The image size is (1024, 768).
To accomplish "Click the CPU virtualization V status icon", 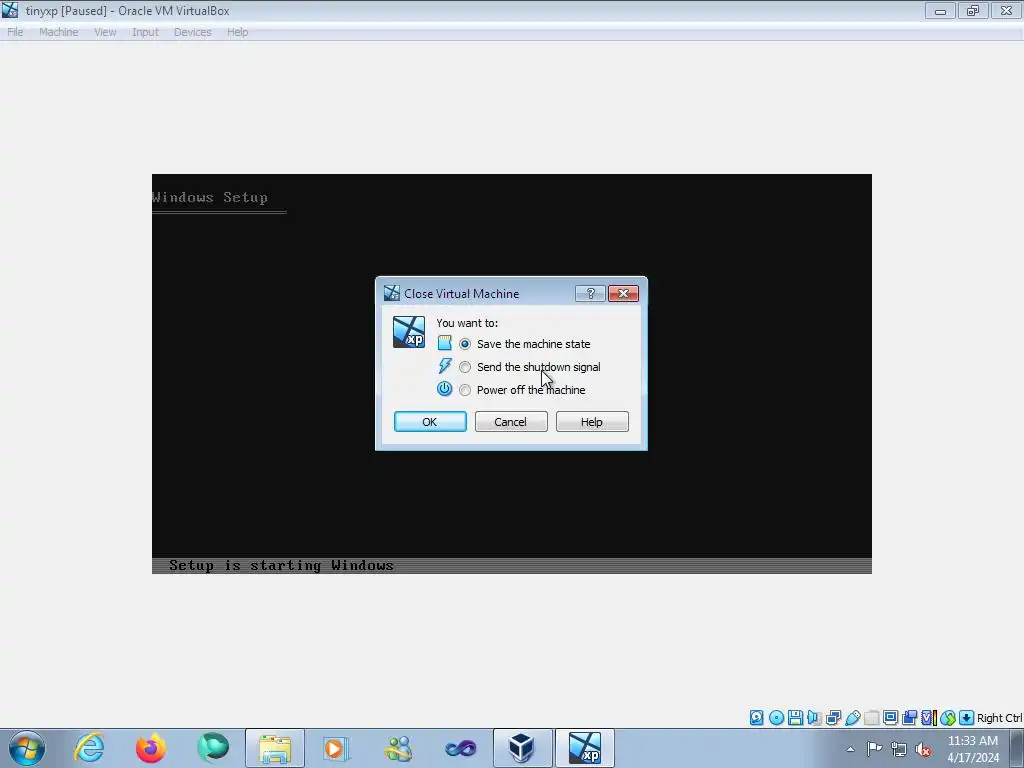I will [928, 718].
